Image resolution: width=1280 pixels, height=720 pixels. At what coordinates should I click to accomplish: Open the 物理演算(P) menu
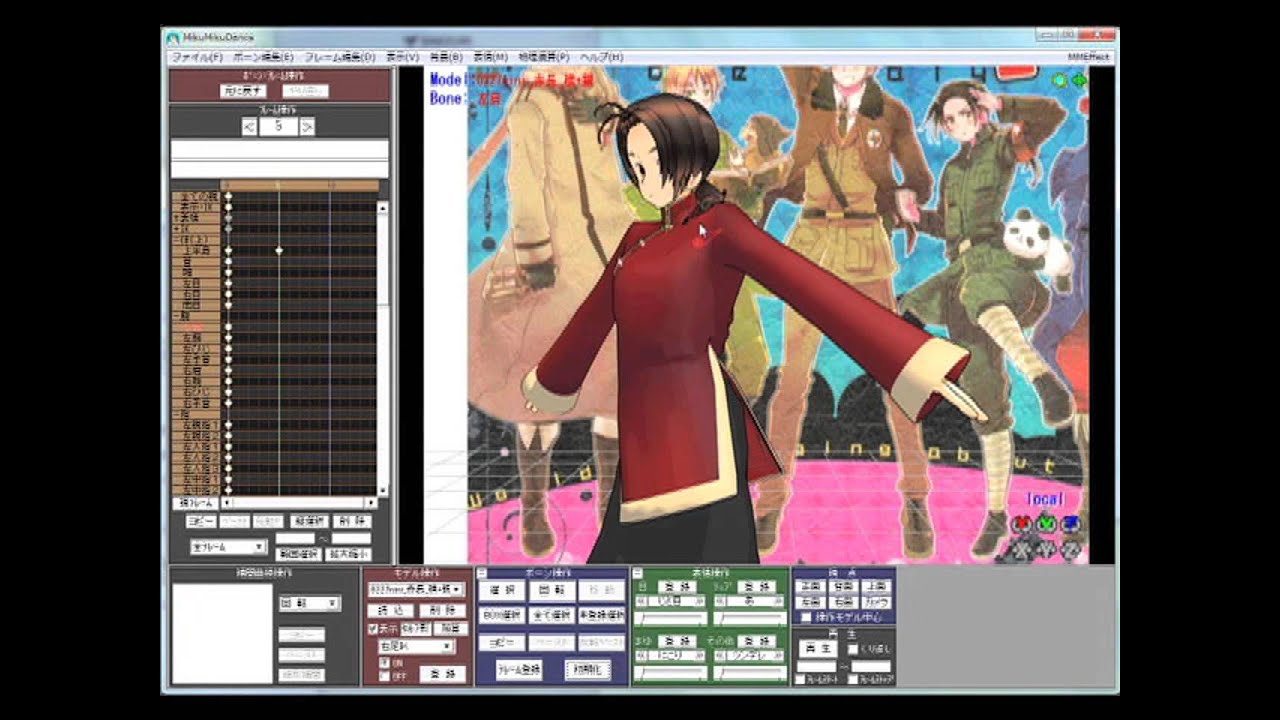[544, 57]
